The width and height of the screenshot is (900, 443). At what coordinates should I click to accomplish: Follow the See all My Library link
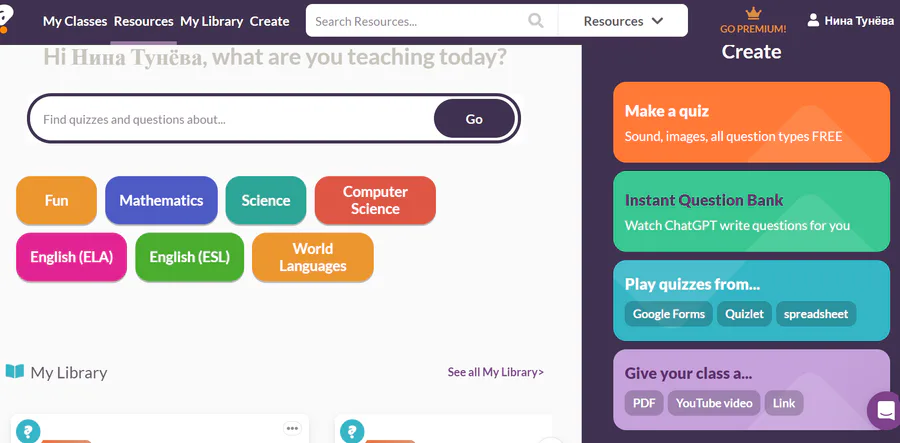tap(495, 372)
